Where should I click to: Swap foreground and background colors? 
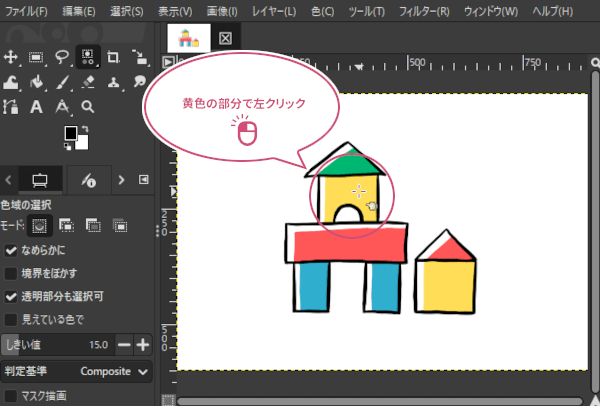85,129
